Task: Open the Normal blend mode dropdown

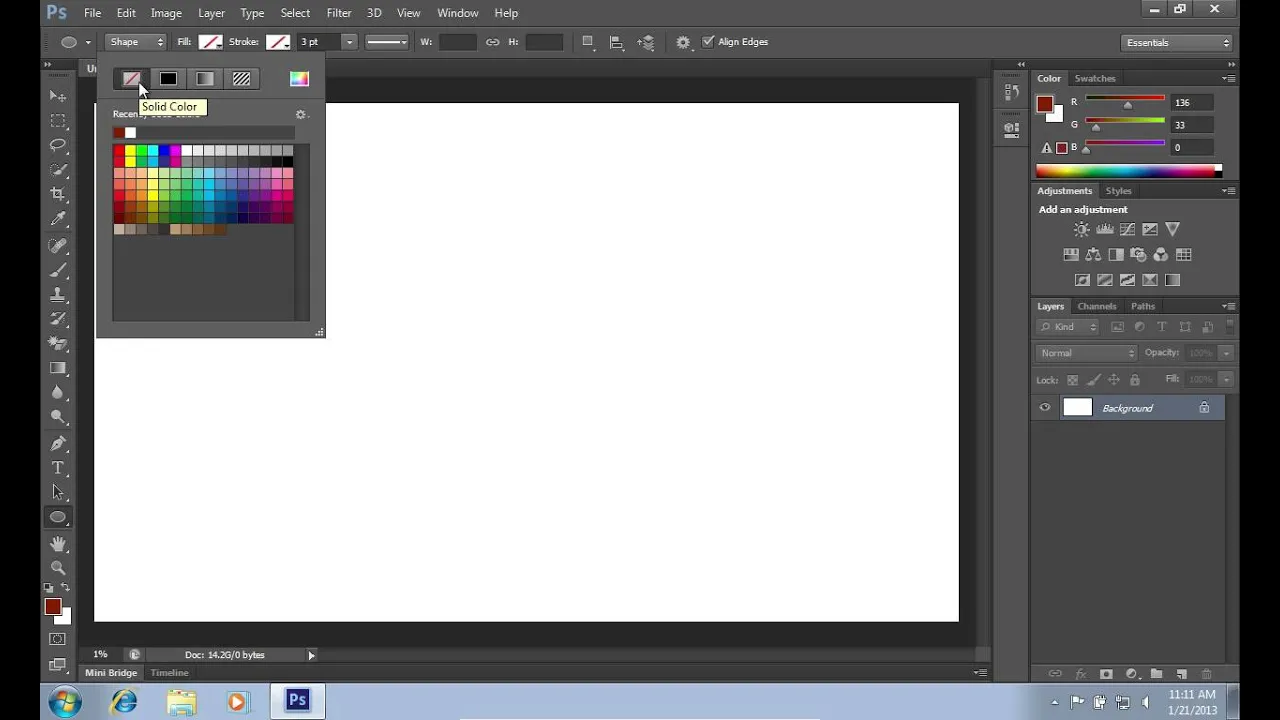Action: pos(1087,353)
